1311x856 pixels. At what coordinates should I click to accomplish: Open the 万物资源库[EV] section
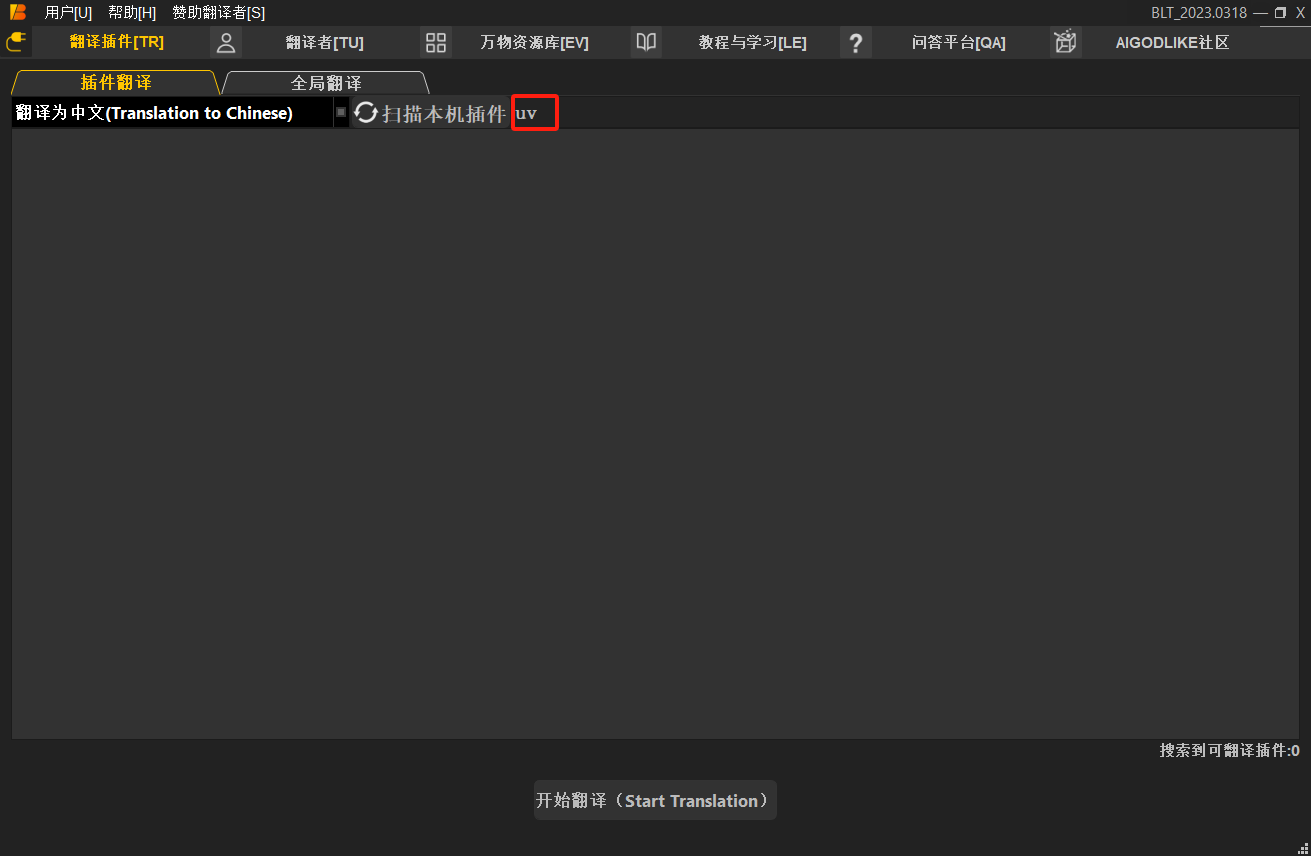click(x=535, y=42)
